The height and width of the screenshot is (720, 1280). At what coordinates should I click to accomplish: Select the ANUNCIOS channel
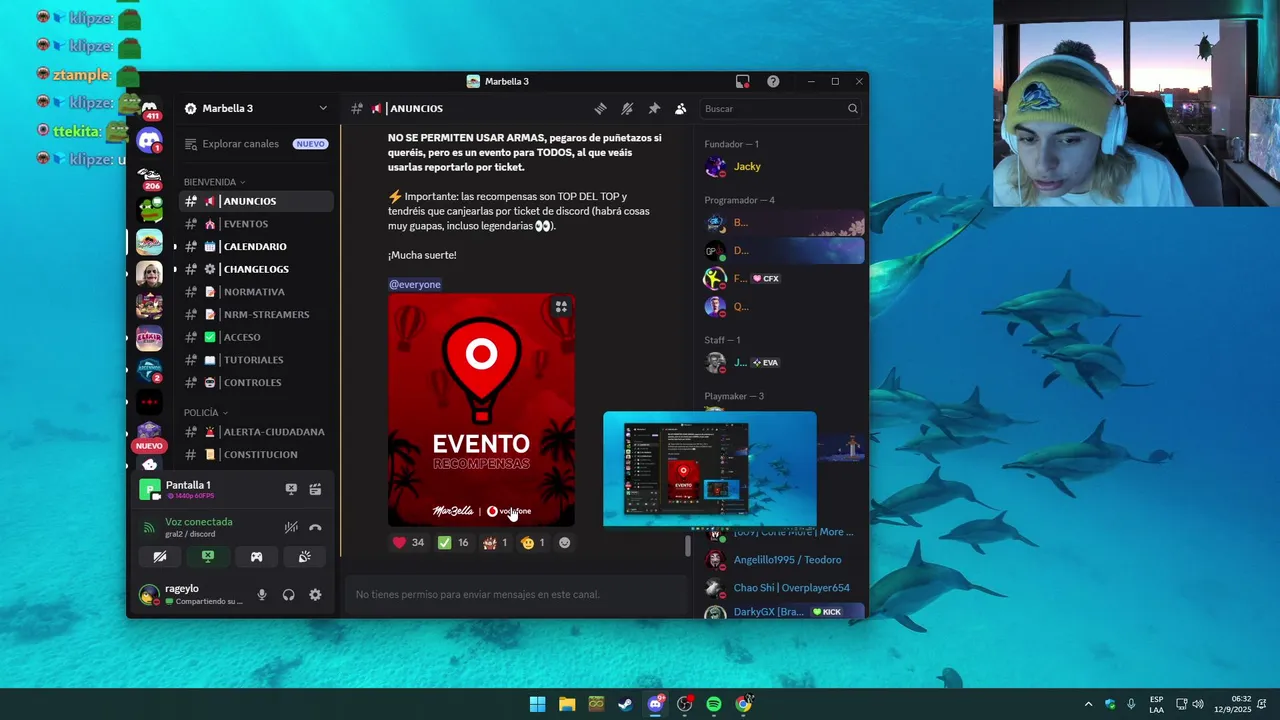tap(256, 201)
